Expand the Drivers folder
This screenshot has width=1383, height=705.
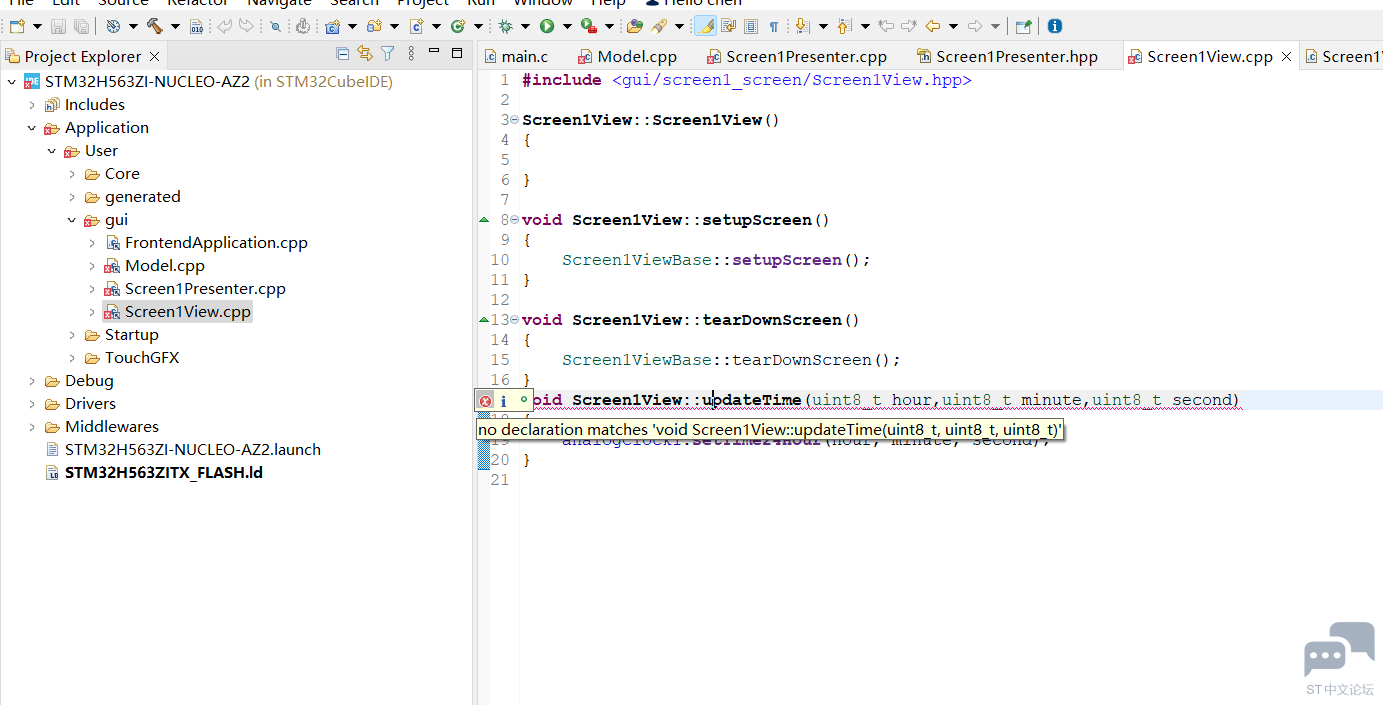(x=32, y=404)
